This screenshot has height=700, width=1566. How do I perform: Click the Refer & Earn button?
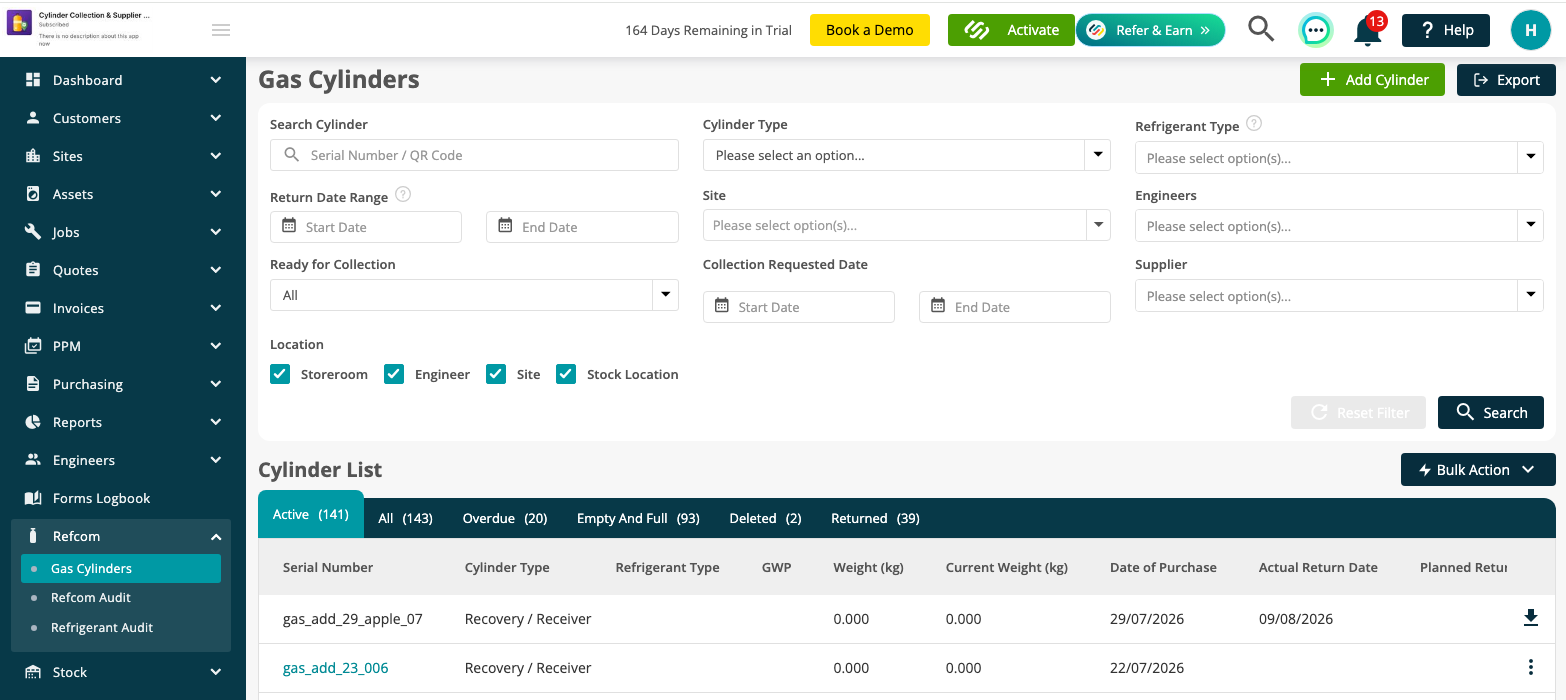[1150, 30]
